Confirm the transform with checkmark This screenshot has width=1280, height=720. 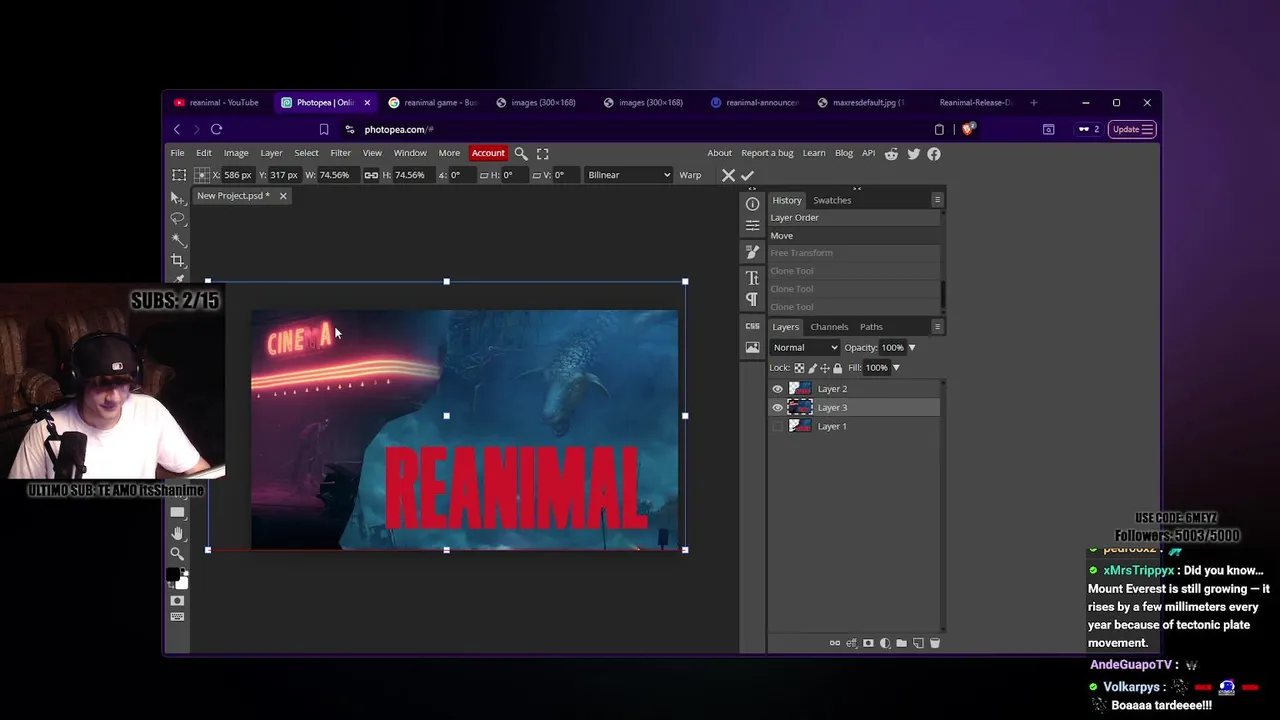coord(747,175)
